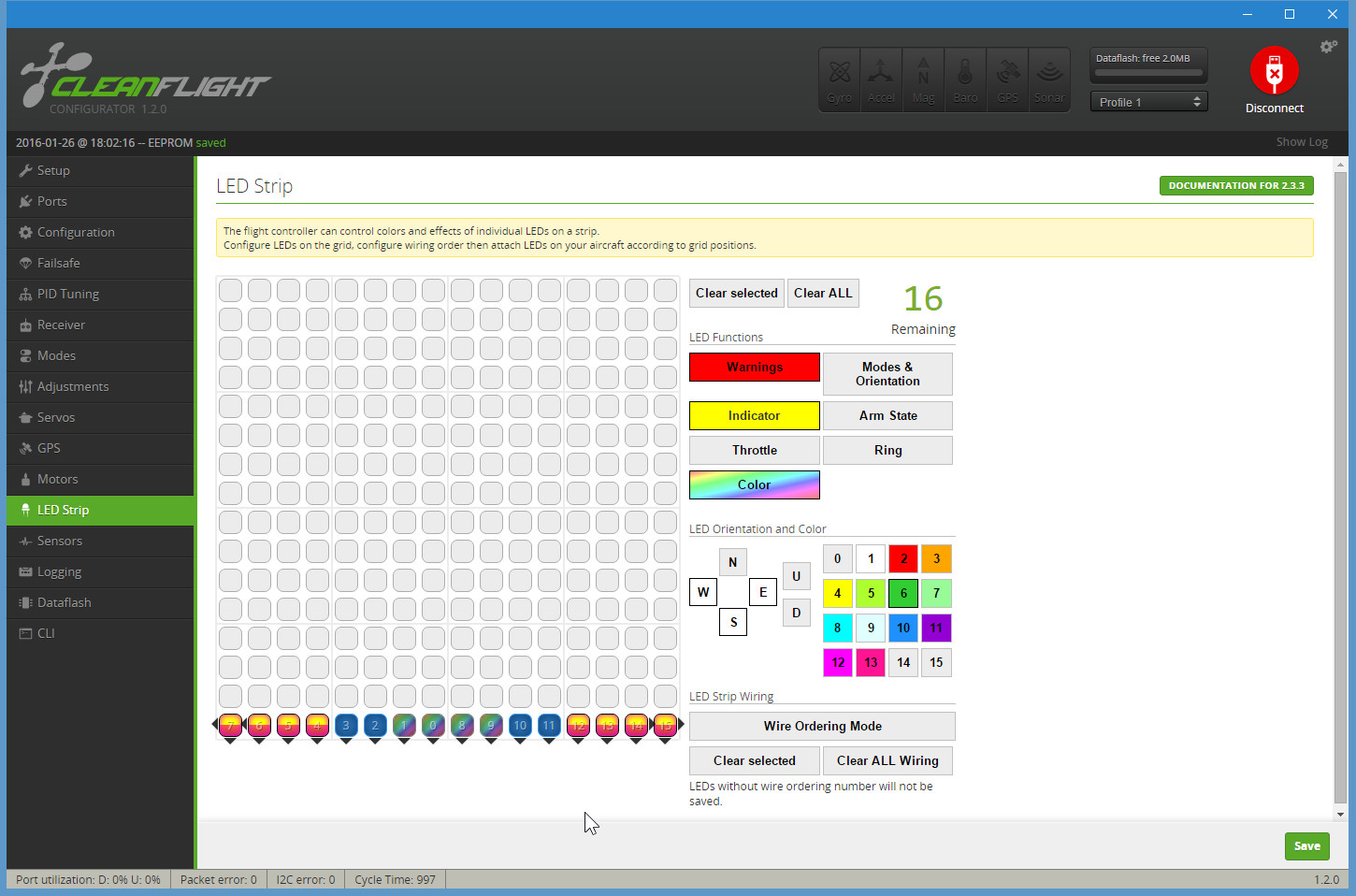Open Documentation for 2.3.3 button
The image size is (1356, 896).
tap(1236, 185)
